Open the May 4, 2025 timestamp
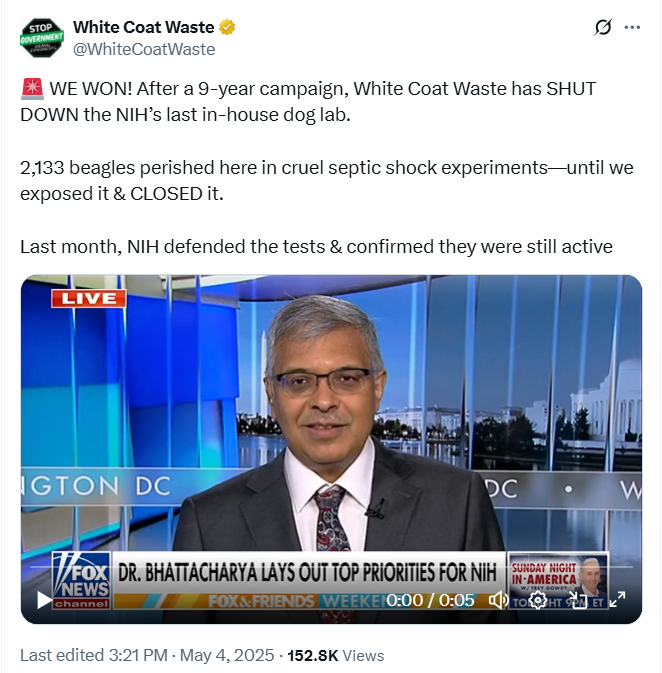 point(227,655)
